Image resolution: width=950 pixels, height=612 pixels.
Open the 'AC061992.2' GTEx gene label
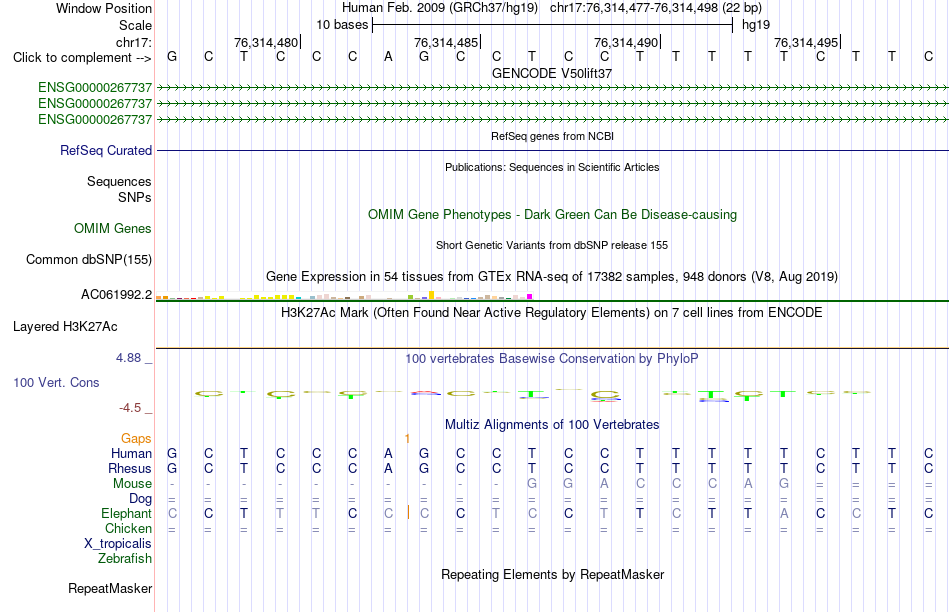pos(116,294)
